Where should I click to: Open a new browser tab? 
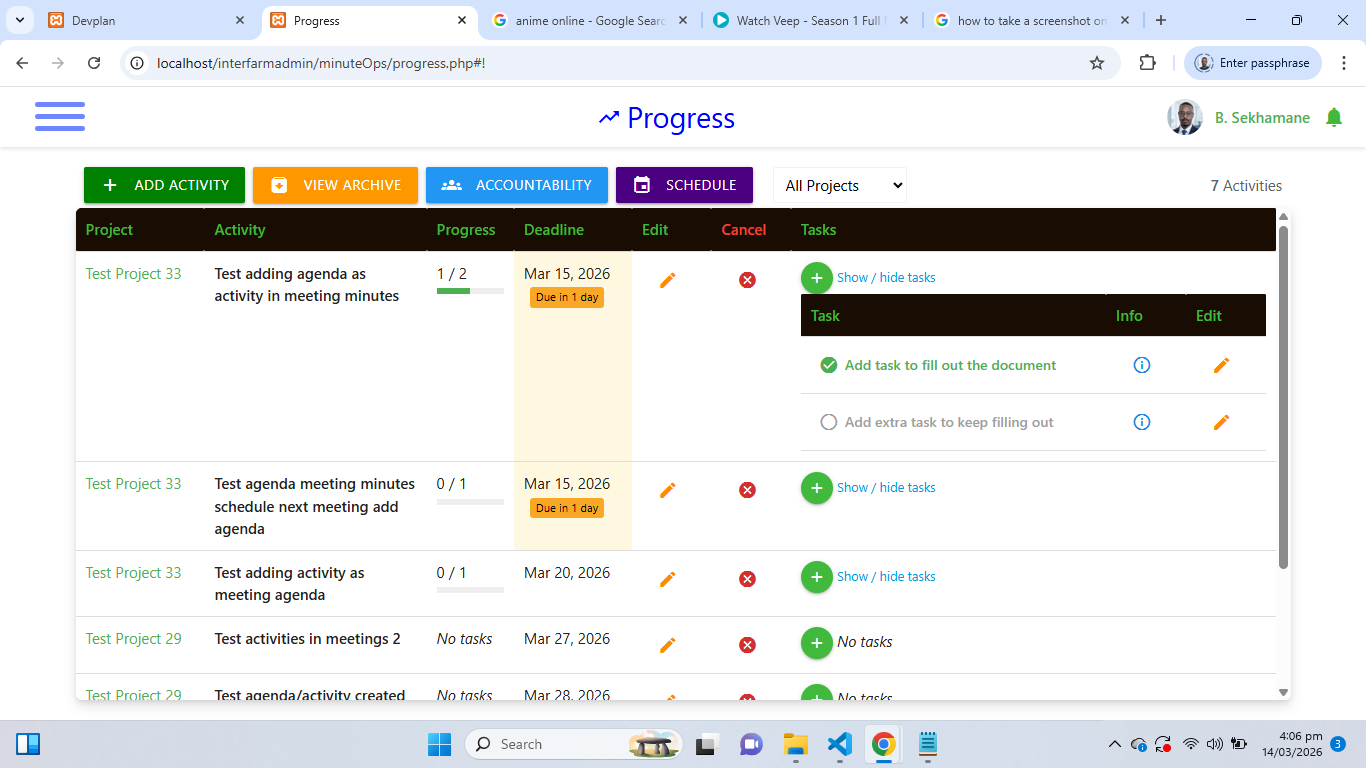pyautogui.click(x=1161, y=20)
